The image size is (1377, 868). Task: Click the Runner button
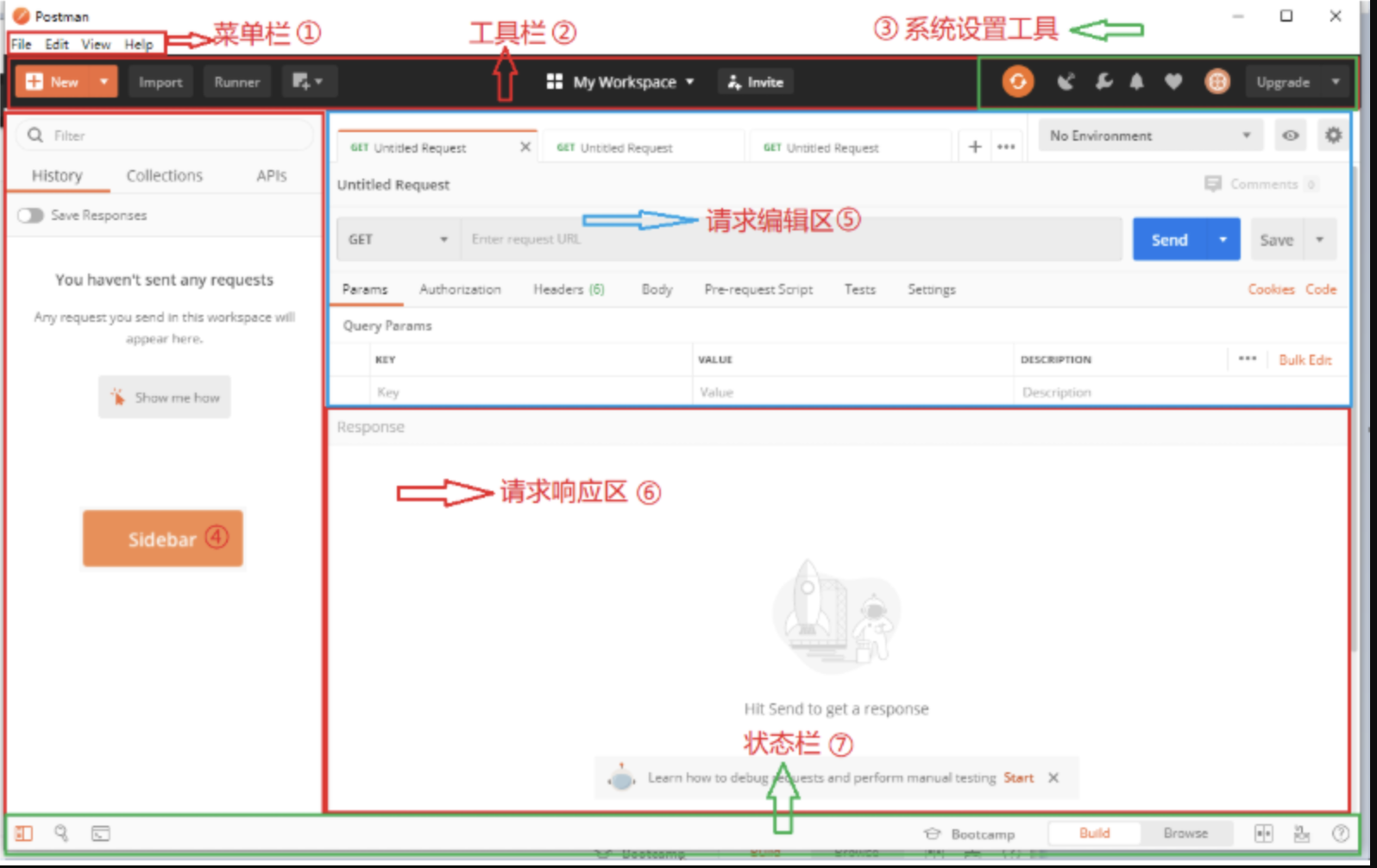pos(236,82)
